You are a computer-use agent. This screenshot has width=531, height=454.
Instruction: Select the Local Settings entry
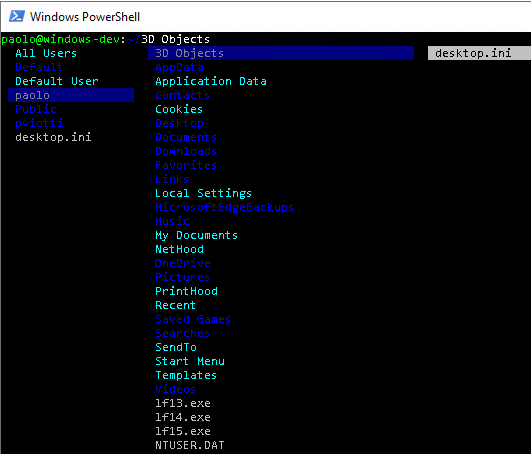[204, 193]
